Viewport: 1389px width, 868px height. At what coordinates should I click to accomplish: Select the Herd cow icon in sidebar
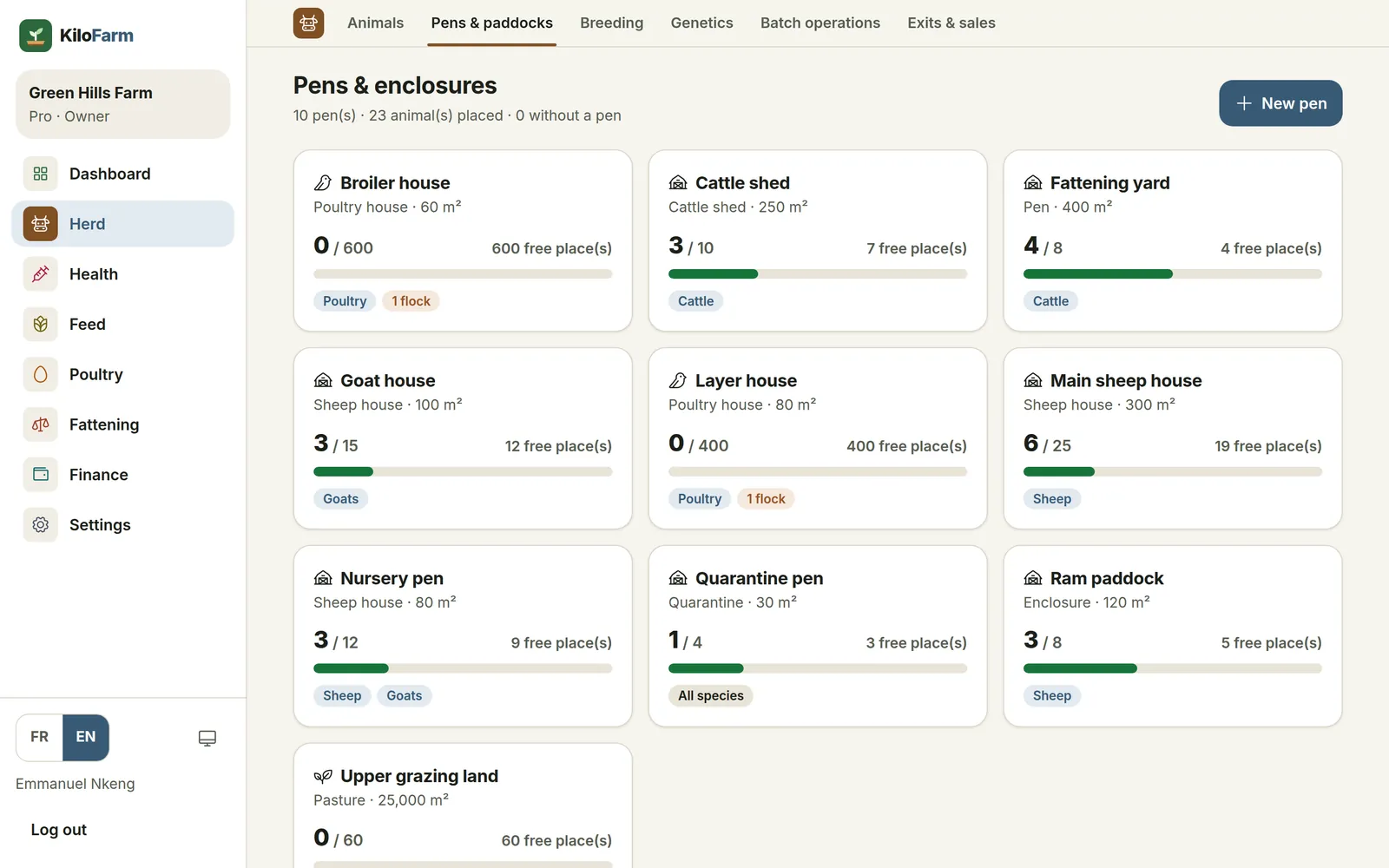click(x=41, y=224)
